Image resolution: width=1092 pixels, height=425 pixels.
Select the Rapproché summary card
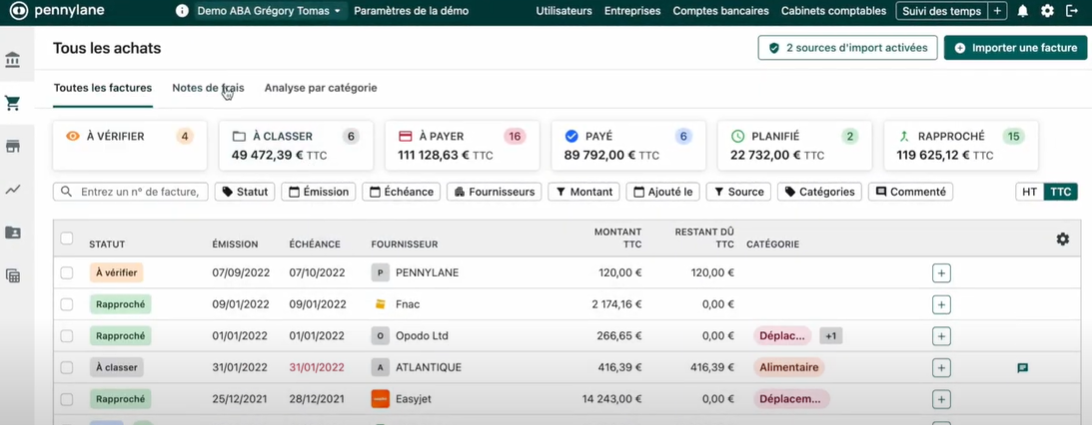(x=961, y=146)
